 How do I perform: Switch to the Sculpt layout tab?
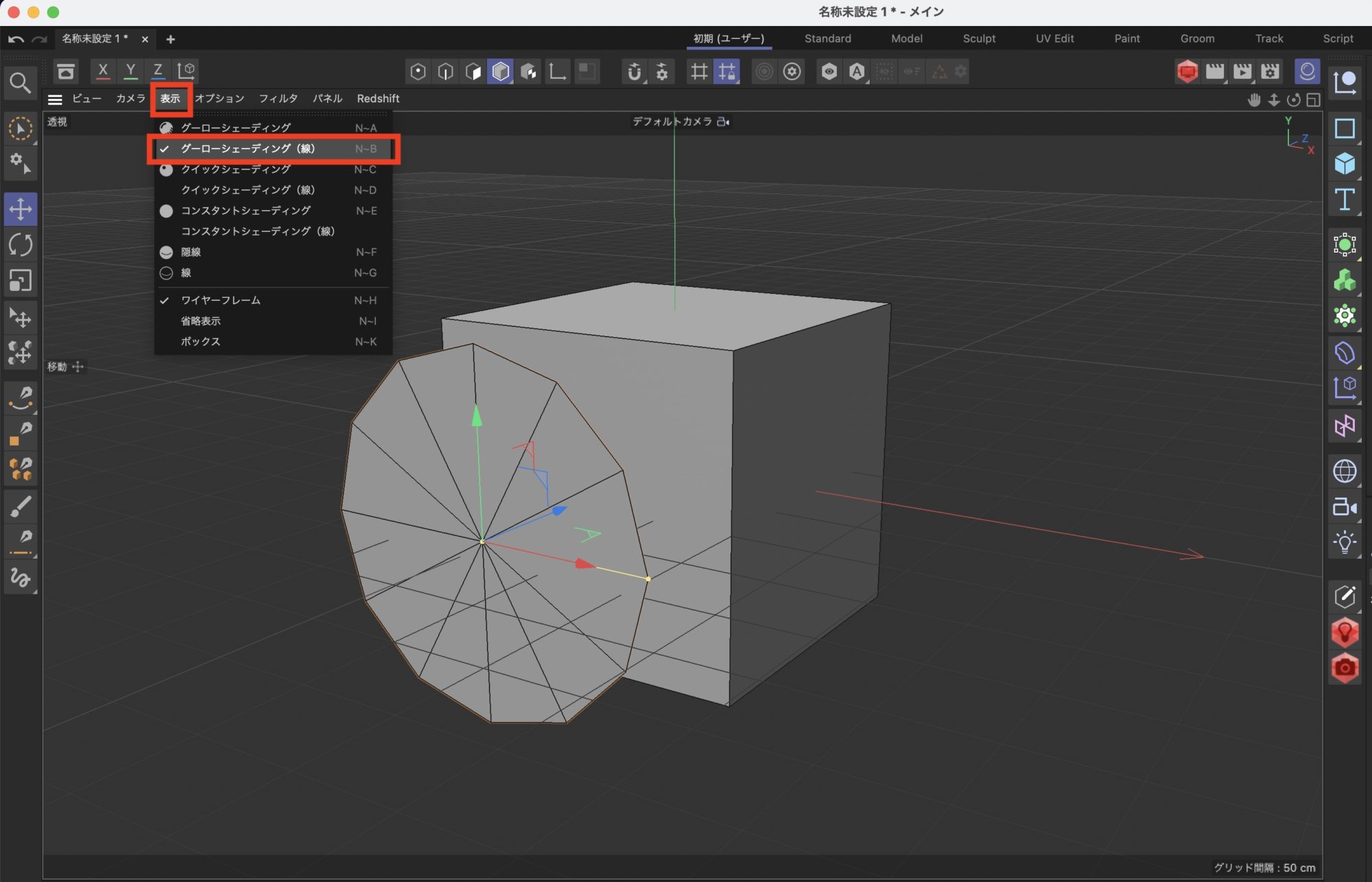click(x=978, y=38)
